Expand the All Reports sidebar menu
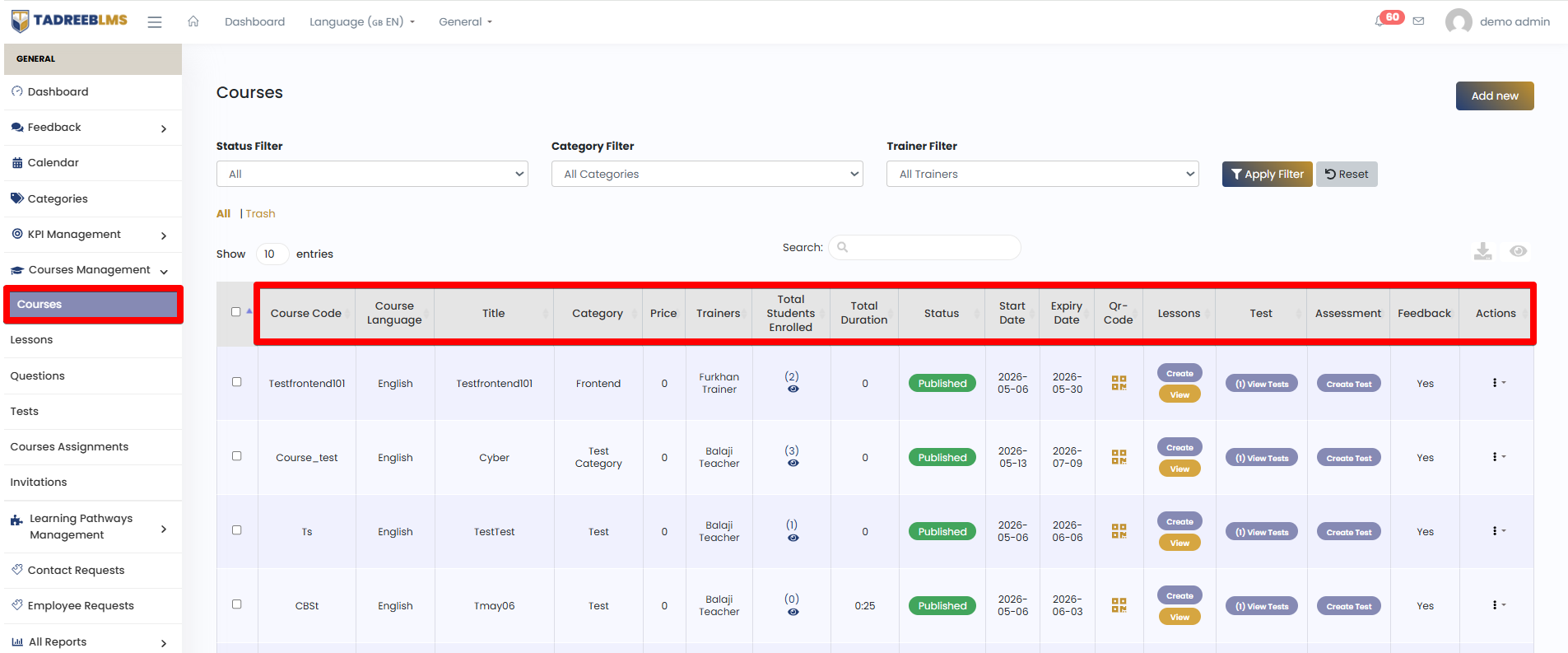Viewport: 1568px width, 653px height. [91, 642]
